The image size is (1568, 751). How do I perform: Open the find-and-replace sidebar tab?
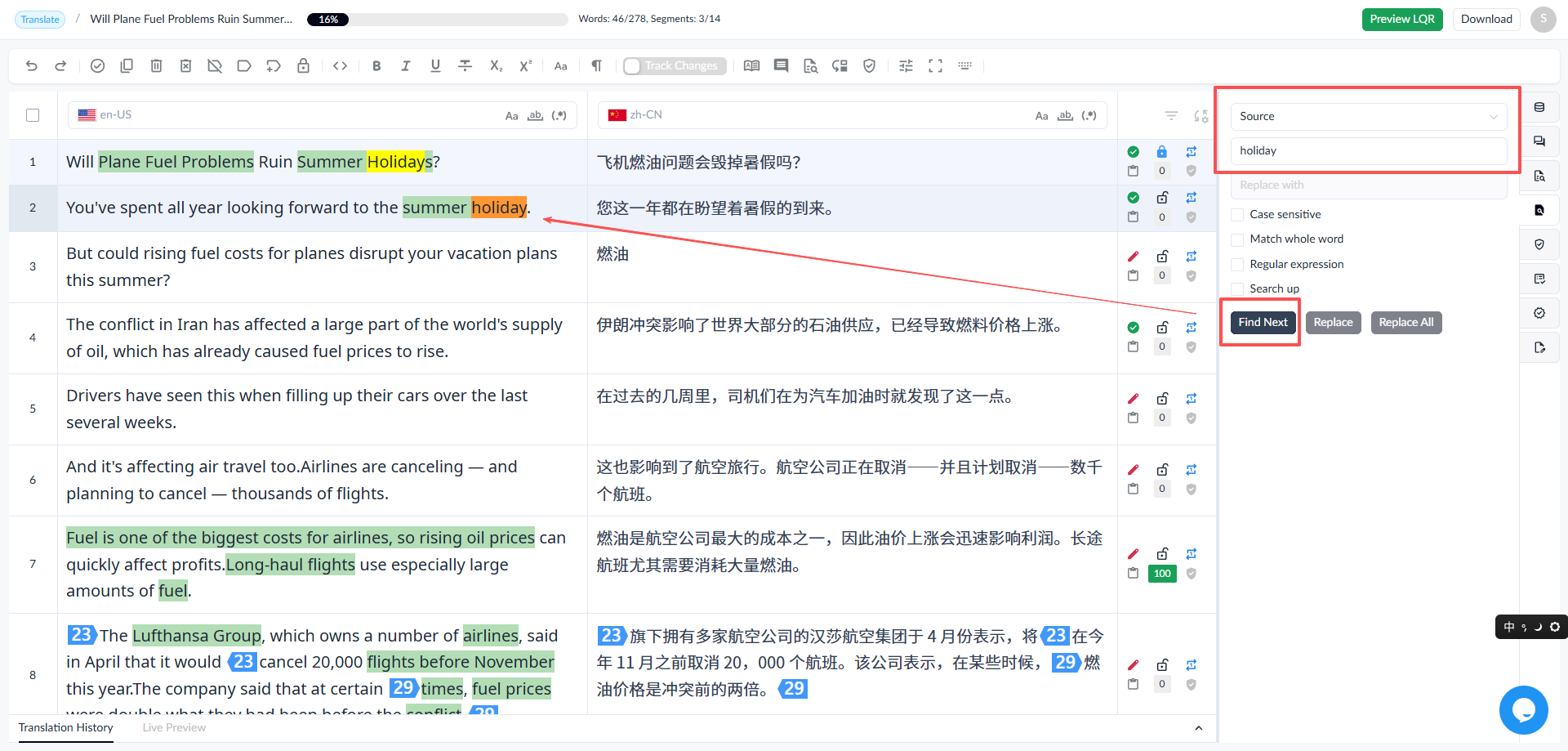pyautogui.click(x=1539, y=210)
